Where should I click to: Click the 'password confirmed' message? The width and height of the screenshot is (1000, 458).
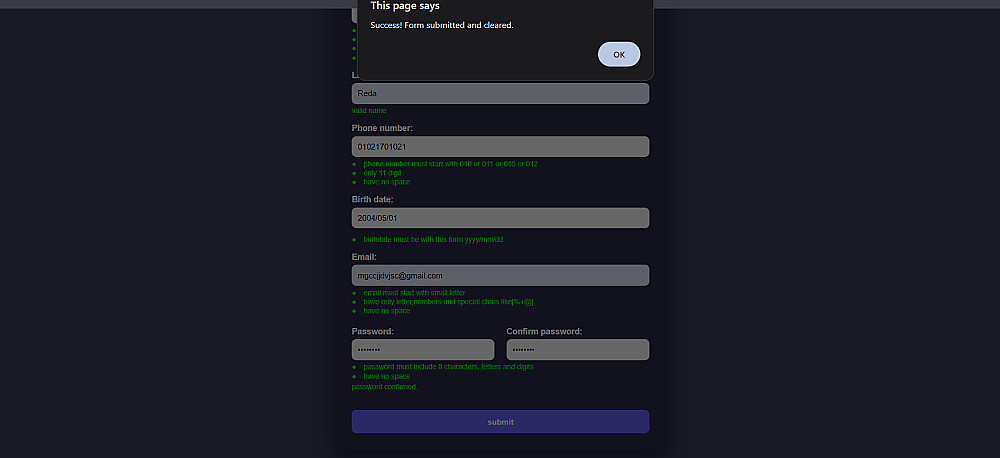[x=384, y=386]
